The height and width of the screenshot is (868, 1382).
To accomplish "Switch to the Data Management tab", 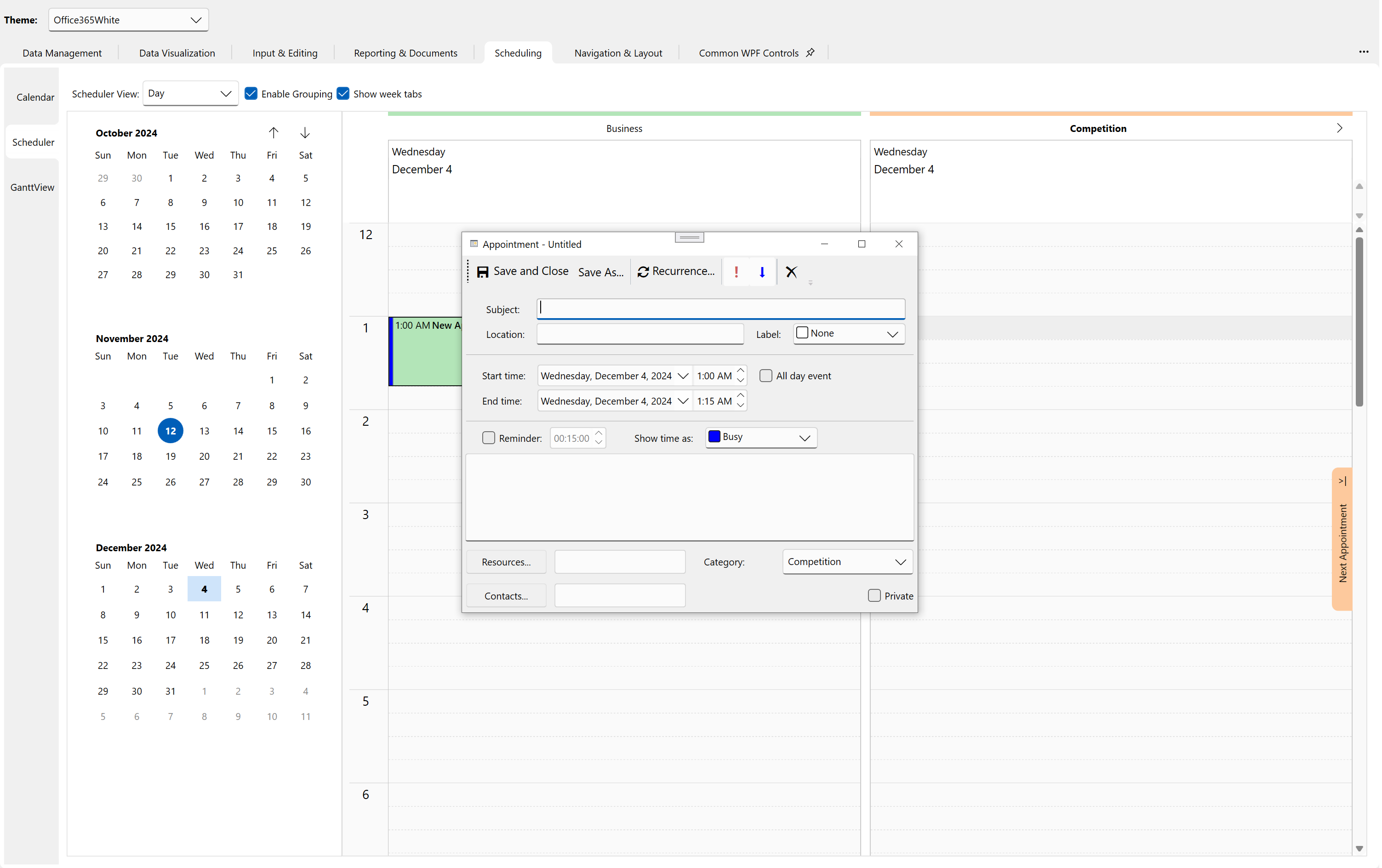I will pyautogui.click(x=62, y=53).
